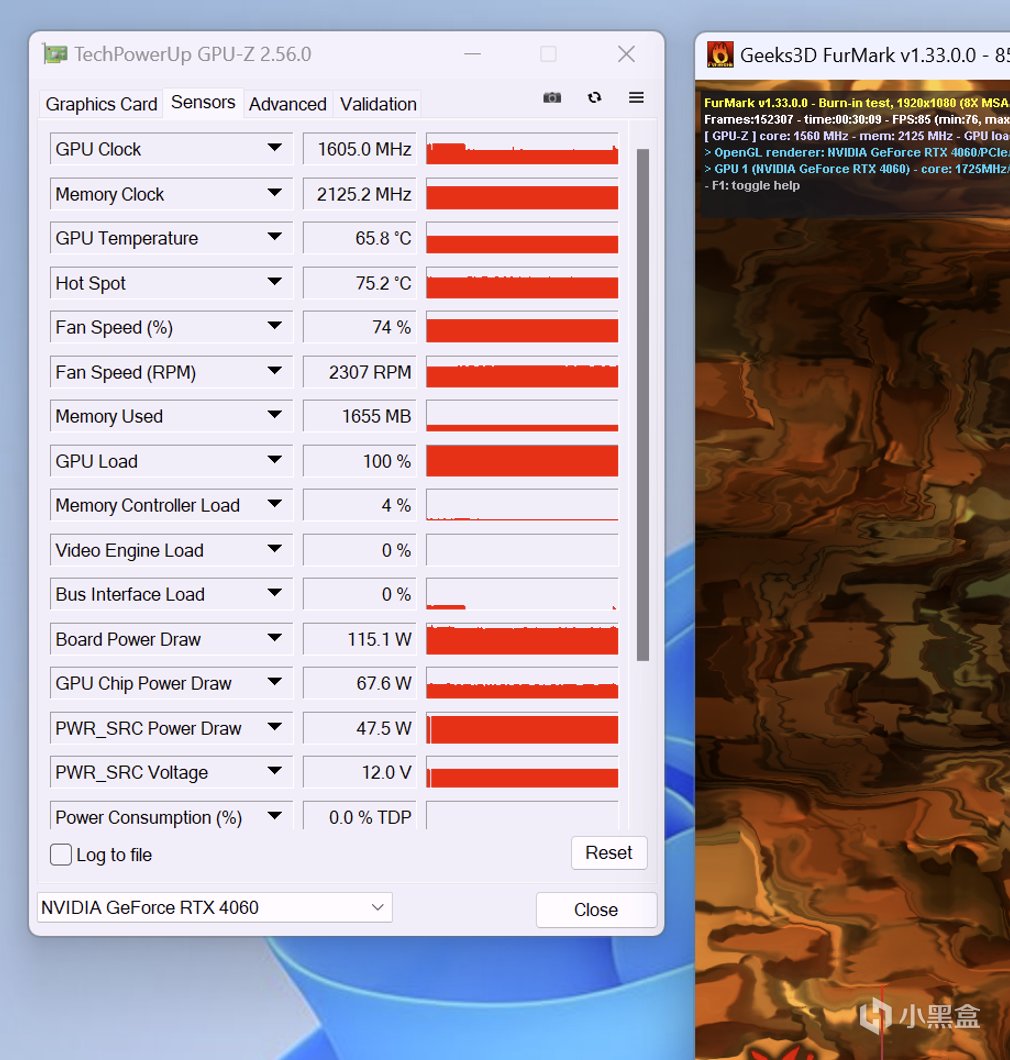The image size is (1010, 1060).
Task: Click the Memory Used history graph
Action: (x=522, y=416)
